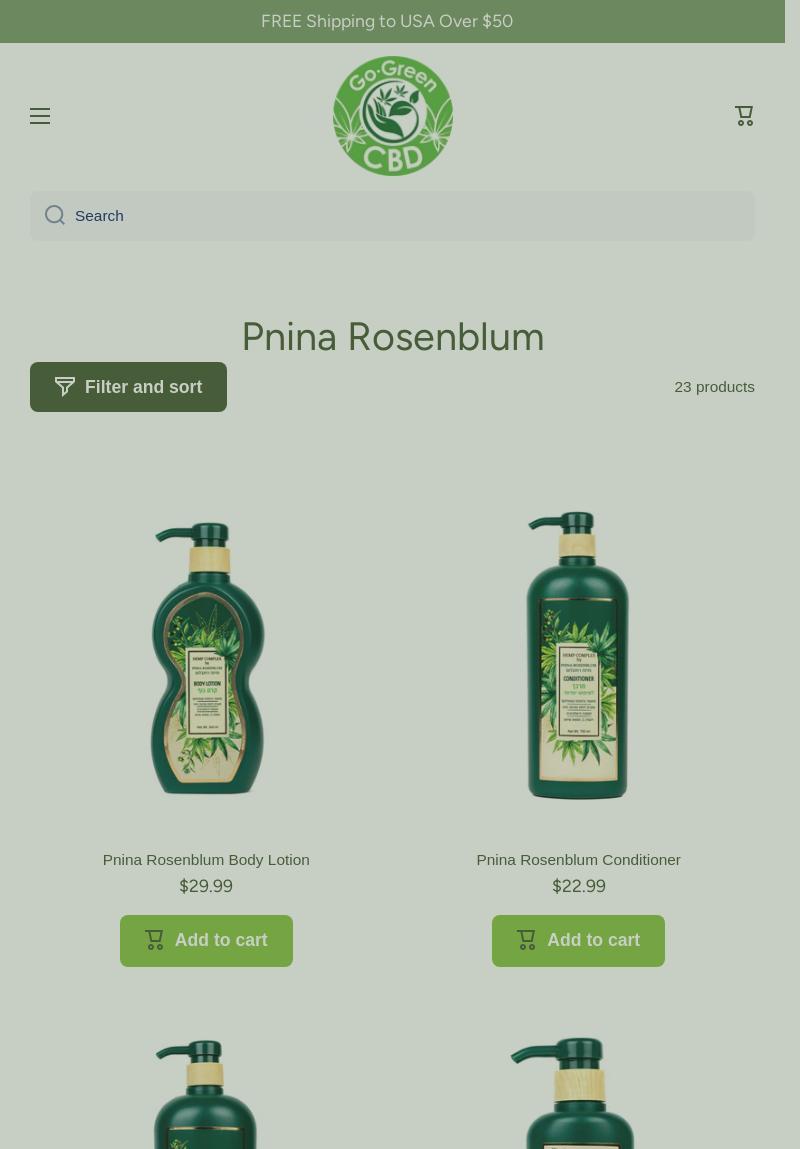
Task: Click the filter funnel icon
Action: [x=64, y=386]
